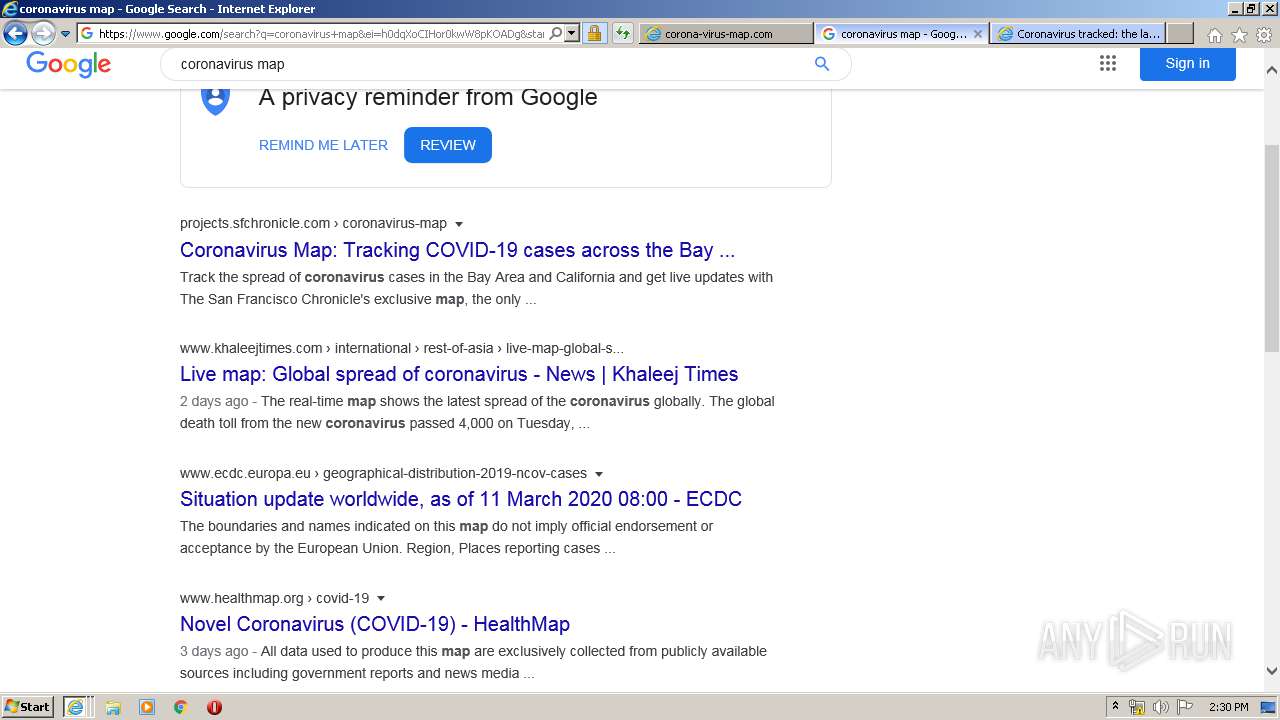This screenshot has height=720, width=1280.
Task: Expand options arrow for sfchronicle result
Action: (x=459, y=224)
